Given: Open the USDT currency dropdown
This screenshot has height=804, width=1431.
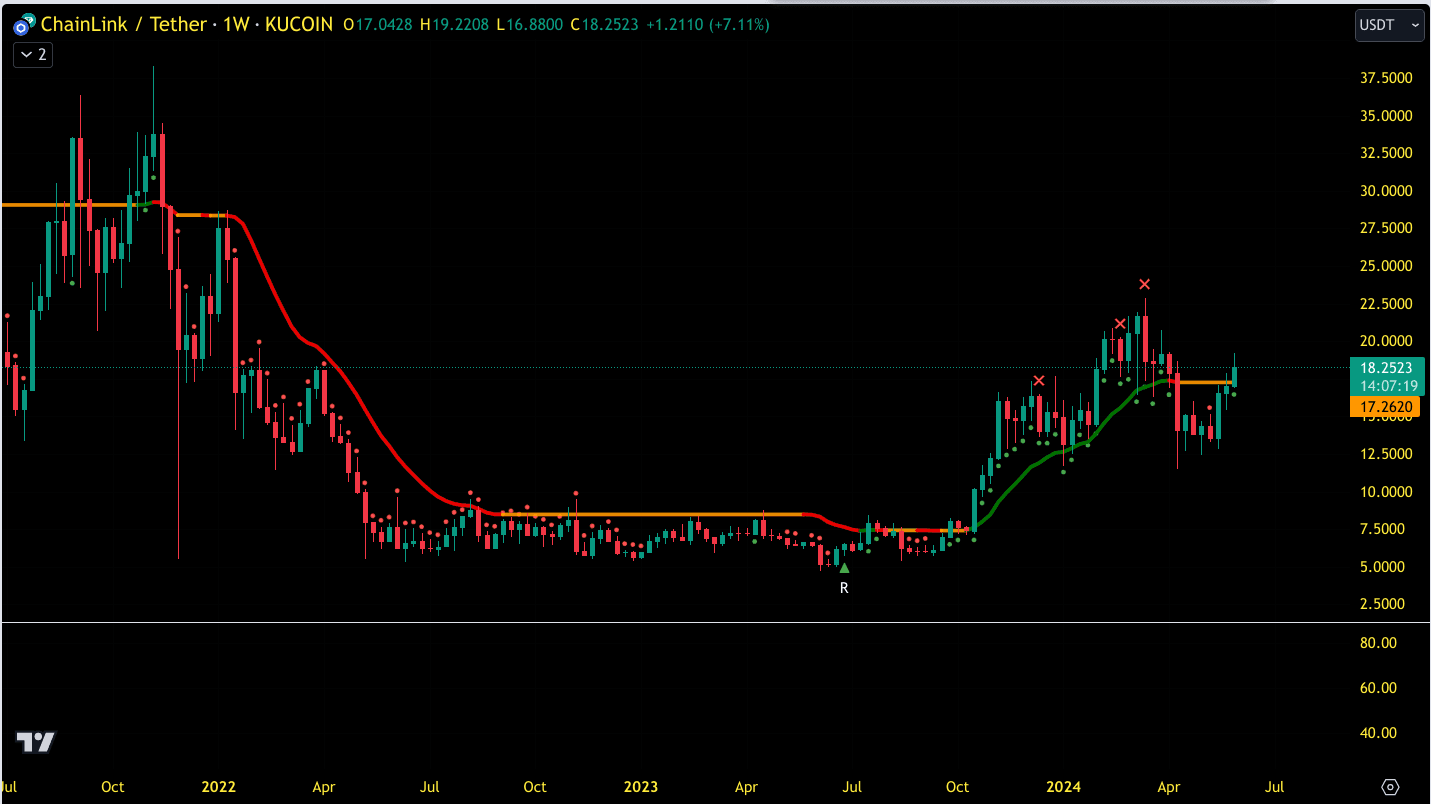Looking at the screenshot, I should (x=1390, y=25).
